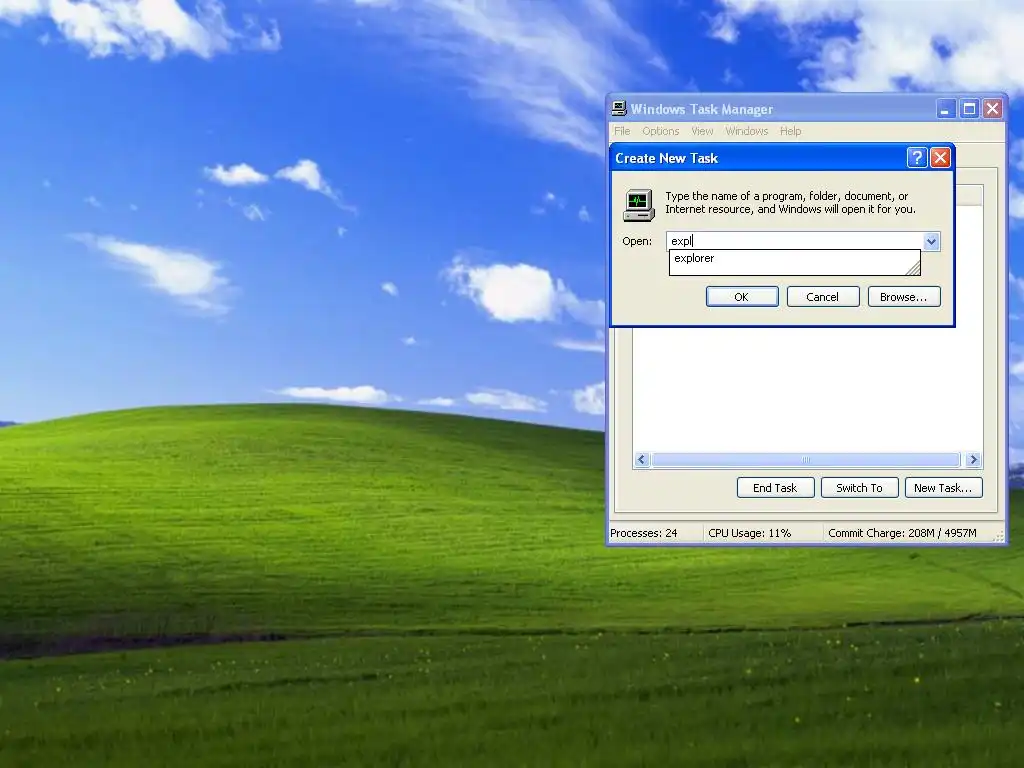Click the right arrow of horizontal scrollbar
Screen dimensions: 1024x768
coord(974,460)
